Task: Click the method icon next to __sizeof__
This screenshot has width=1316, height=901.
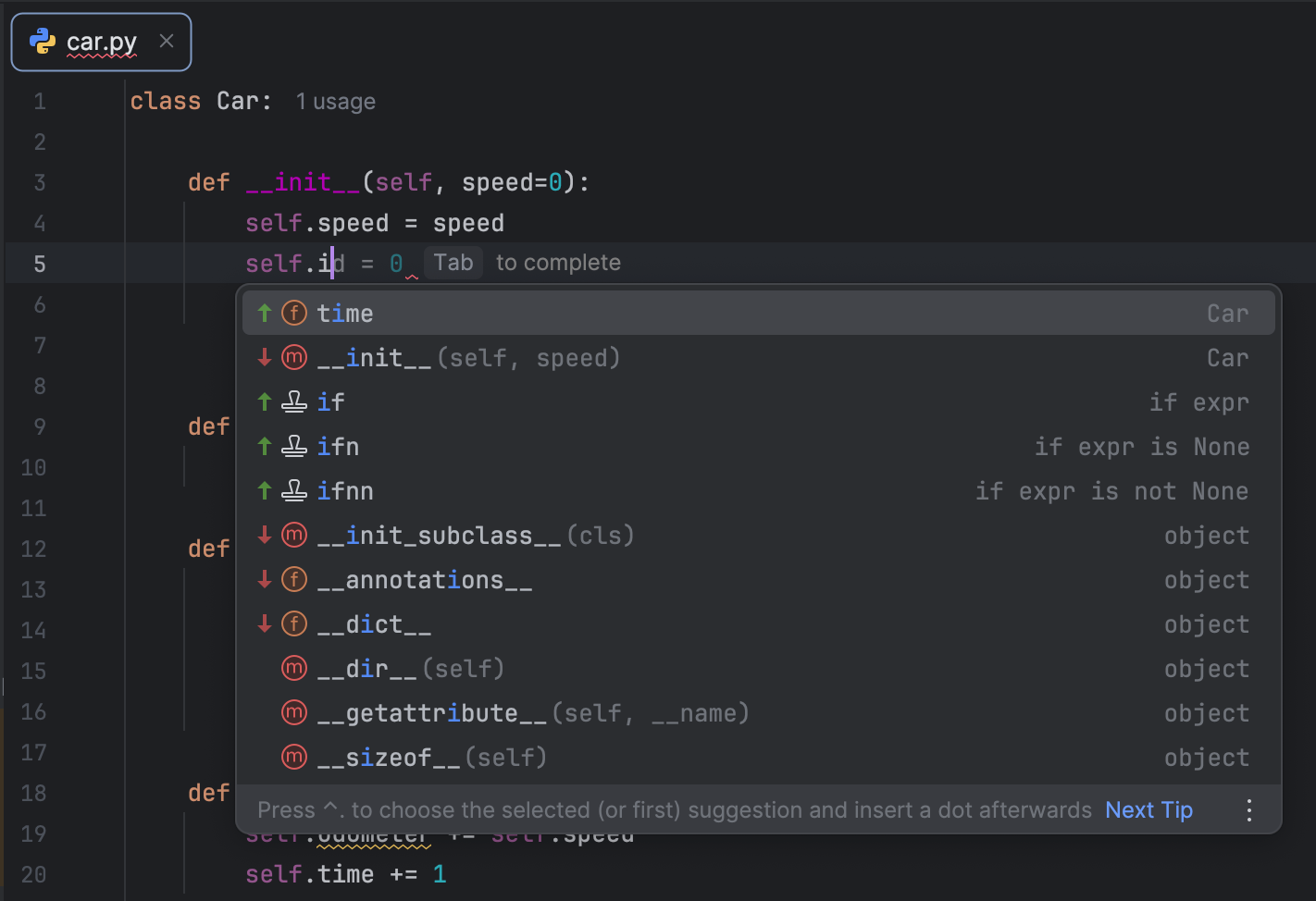Action: click(x=293, y=757)
